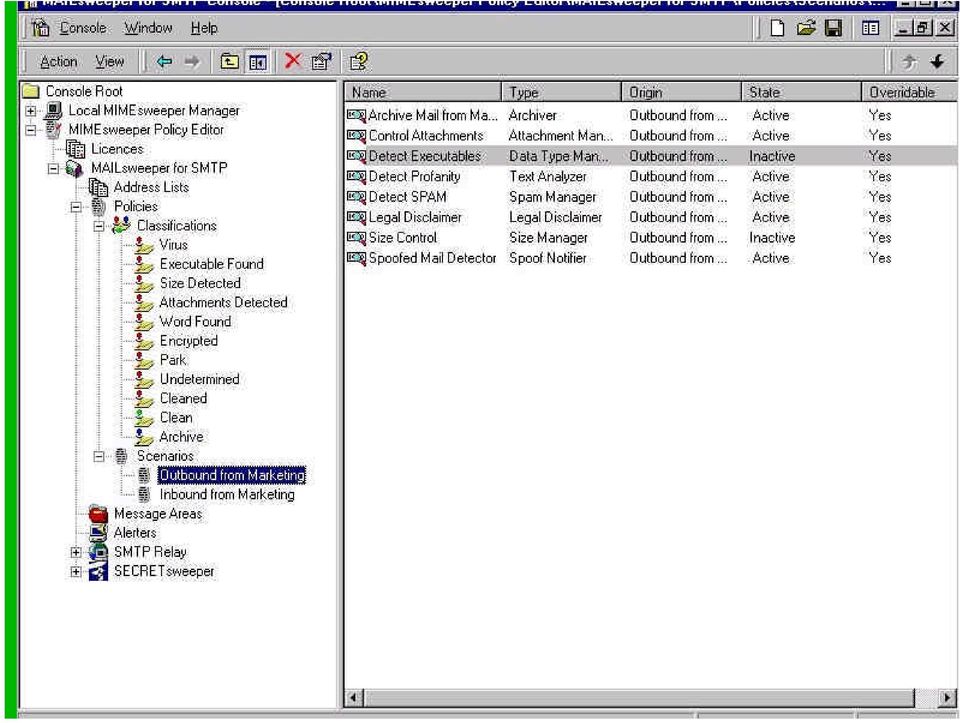Click the Back arrow toolbar icon
Screen dimensions: 960x723
[164, 61]
